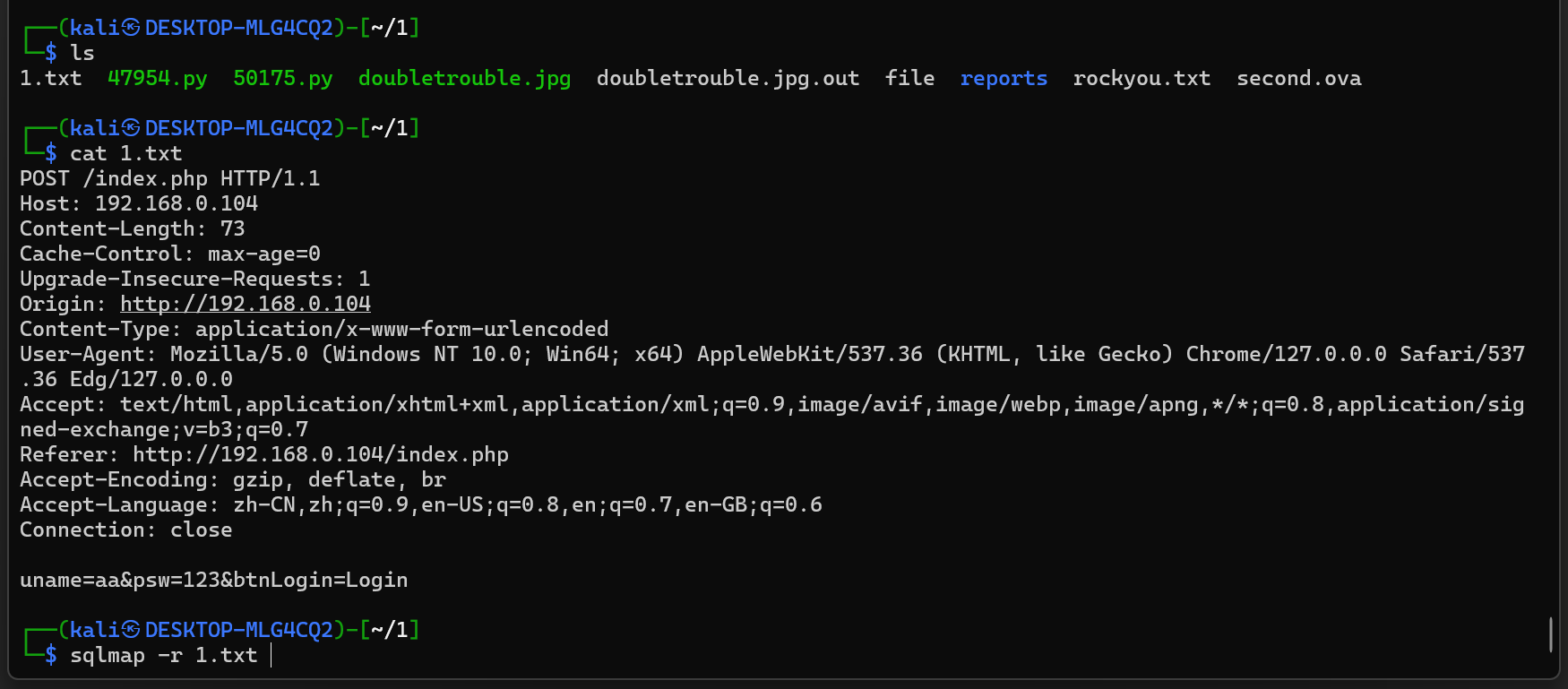Click the Content-Length: 73 line
The image size is (1568, 689).
133,229
